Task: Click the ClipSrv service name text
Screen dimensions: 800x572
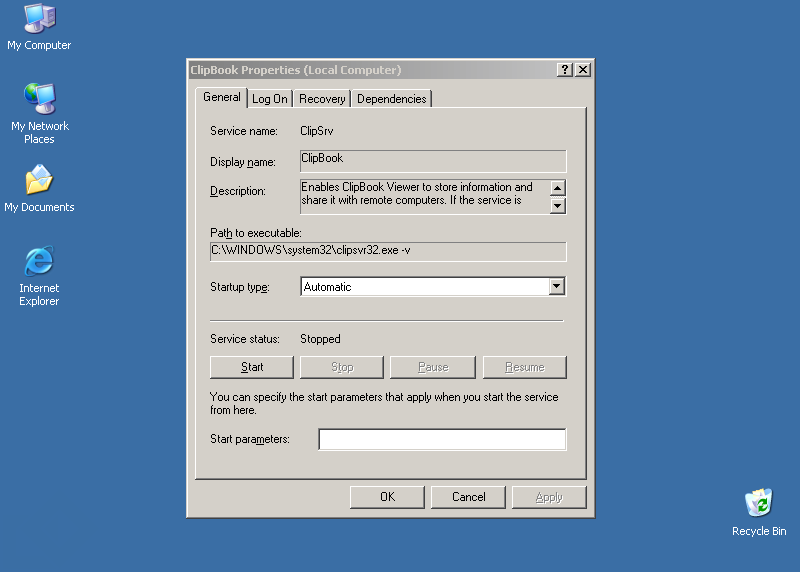Action: click(x=316, y=131)
